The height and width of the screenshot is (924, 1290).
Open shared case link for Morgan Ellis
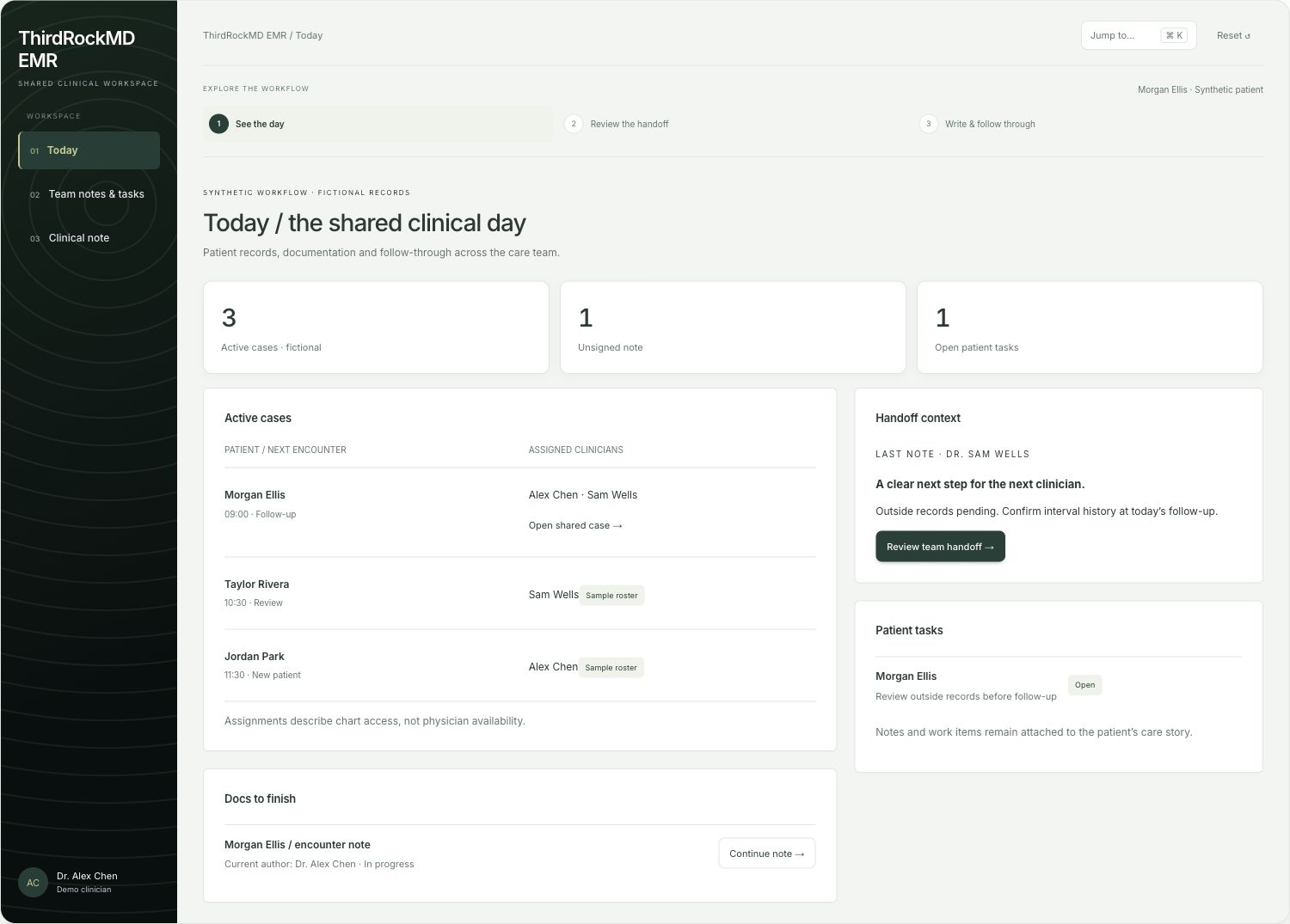click(x=575, y=525)
